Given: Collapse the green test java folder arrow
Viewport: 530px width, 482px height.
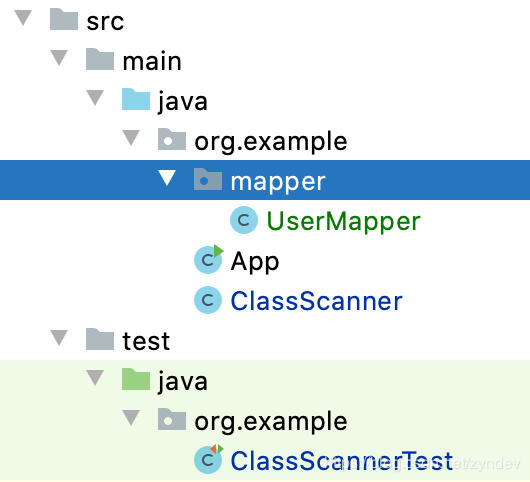Looking at the screenshot, I should 95,378.
